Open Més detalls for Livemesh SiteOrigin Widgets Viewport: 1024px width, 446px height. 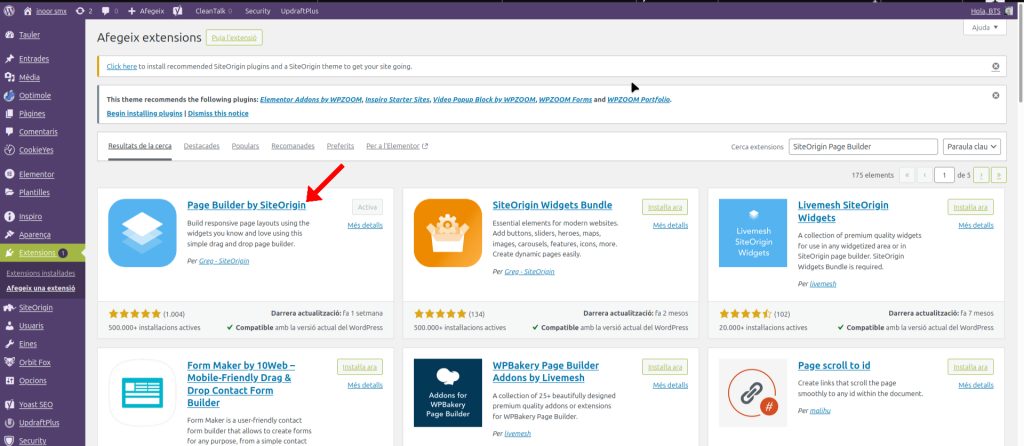975,226
